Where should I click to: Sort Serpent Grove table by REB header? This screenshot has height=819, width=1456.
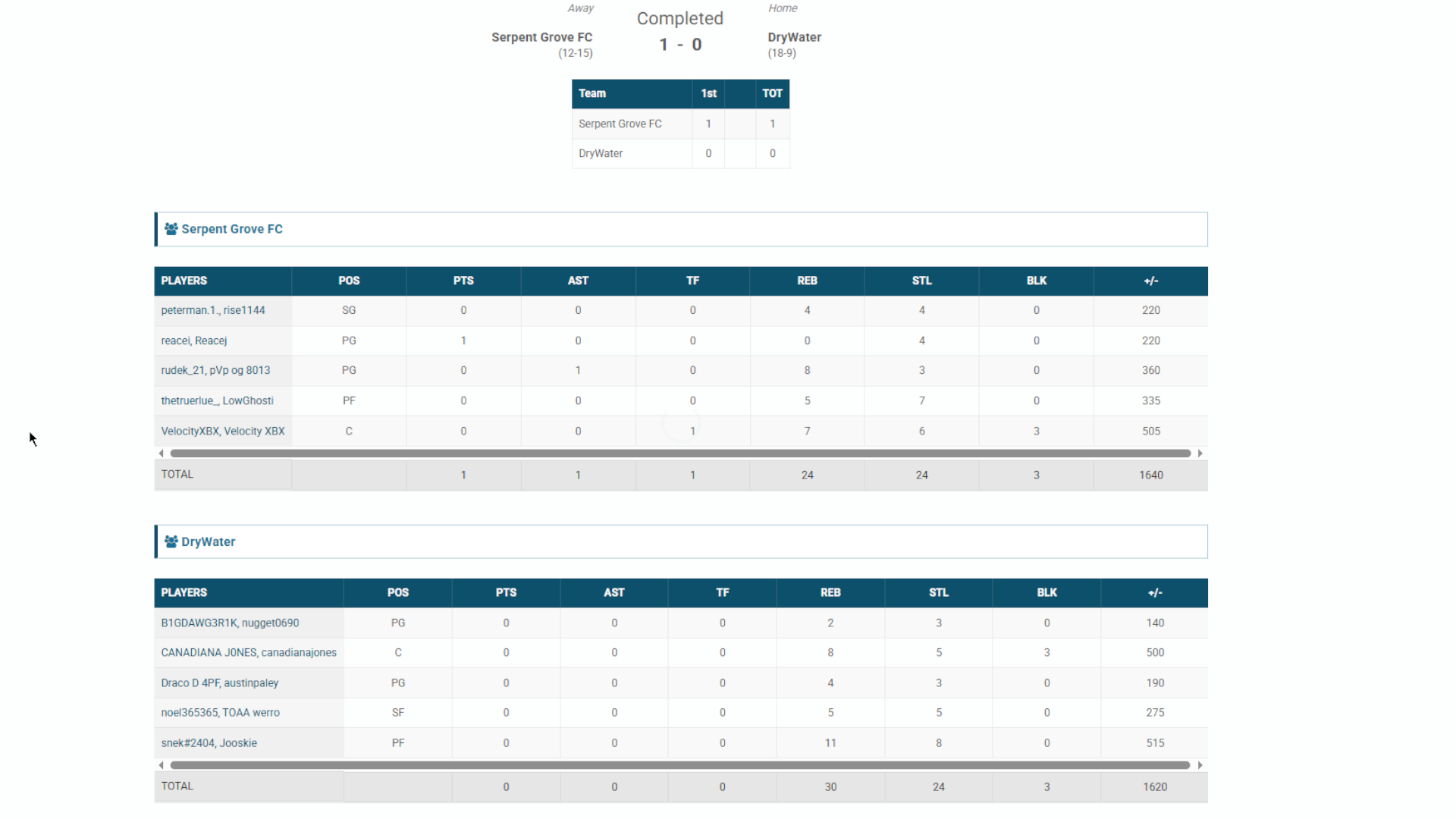pyautogui.click(x=807, y=281)
